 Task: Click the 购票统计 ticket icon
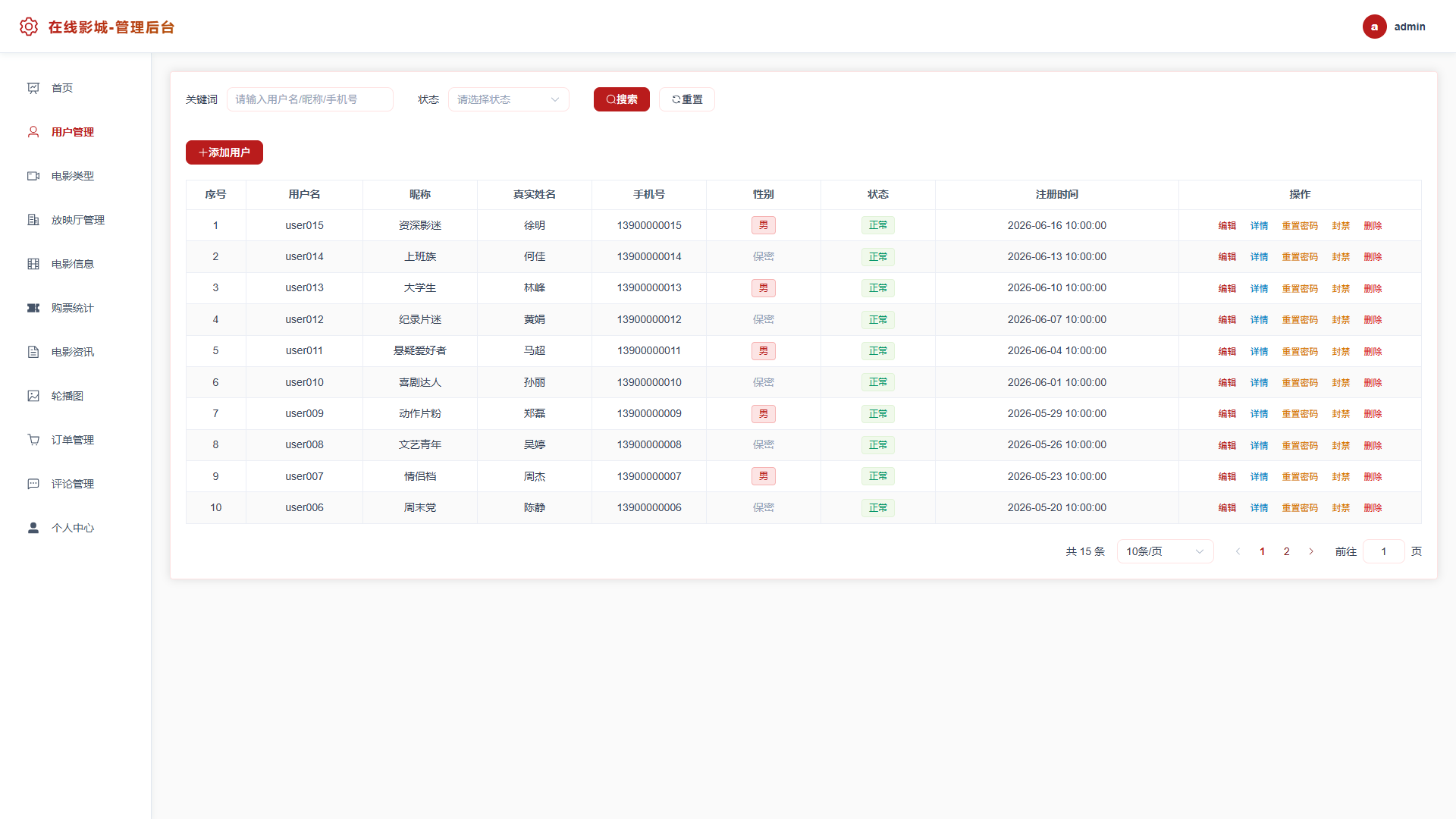point(33,308)
